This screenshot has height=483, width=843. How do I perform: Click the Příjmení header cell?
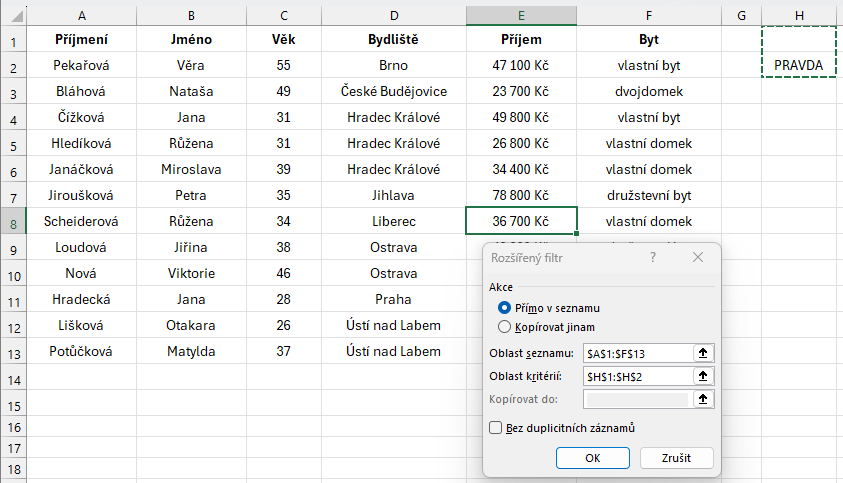[x=82, y=39]
